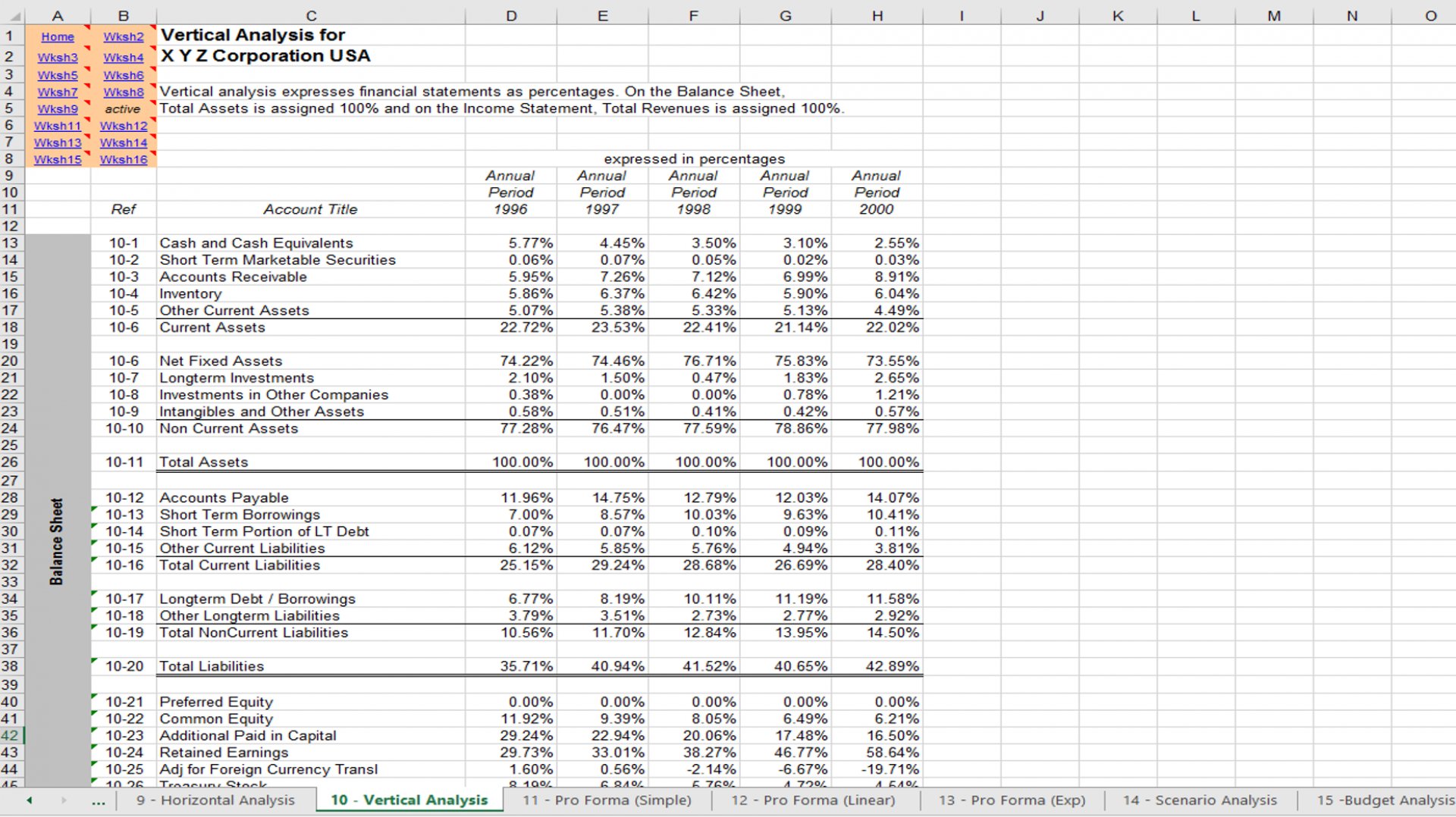Select the 'Accounts Payable' cell
The width and height of the screenshot is (1456, 817).
311,498
